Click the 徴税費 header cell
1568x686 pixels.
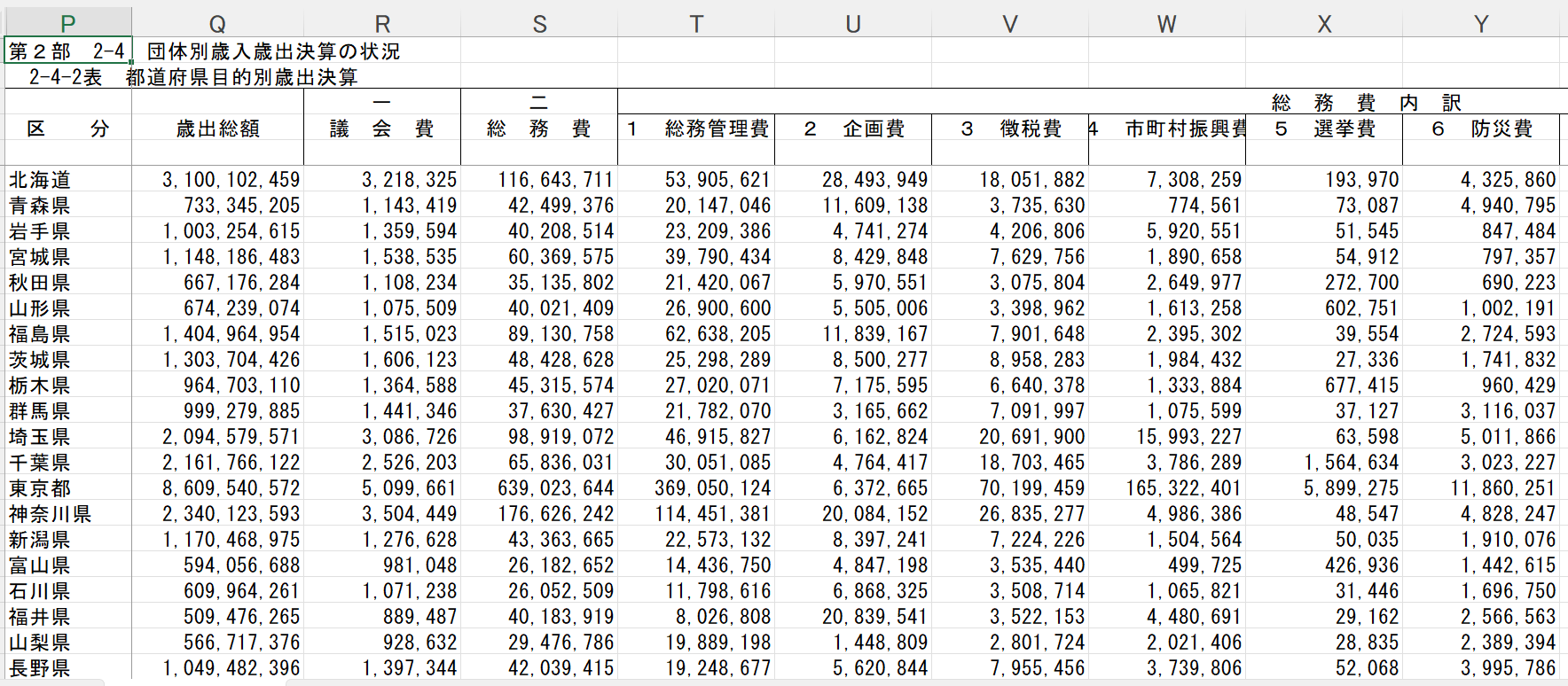[x=1010, y=129]
